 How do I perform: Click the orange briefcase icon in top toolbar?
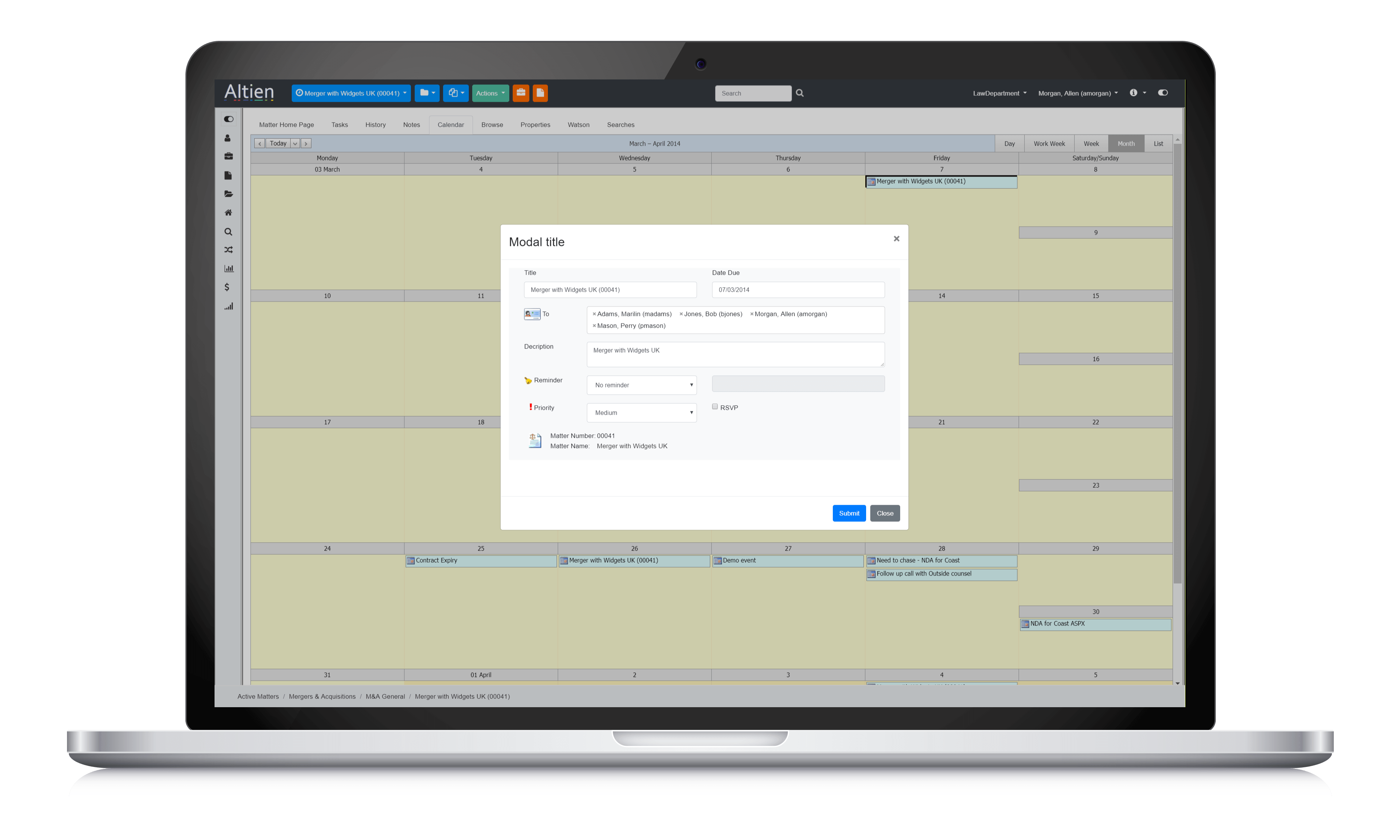[521, 93]
